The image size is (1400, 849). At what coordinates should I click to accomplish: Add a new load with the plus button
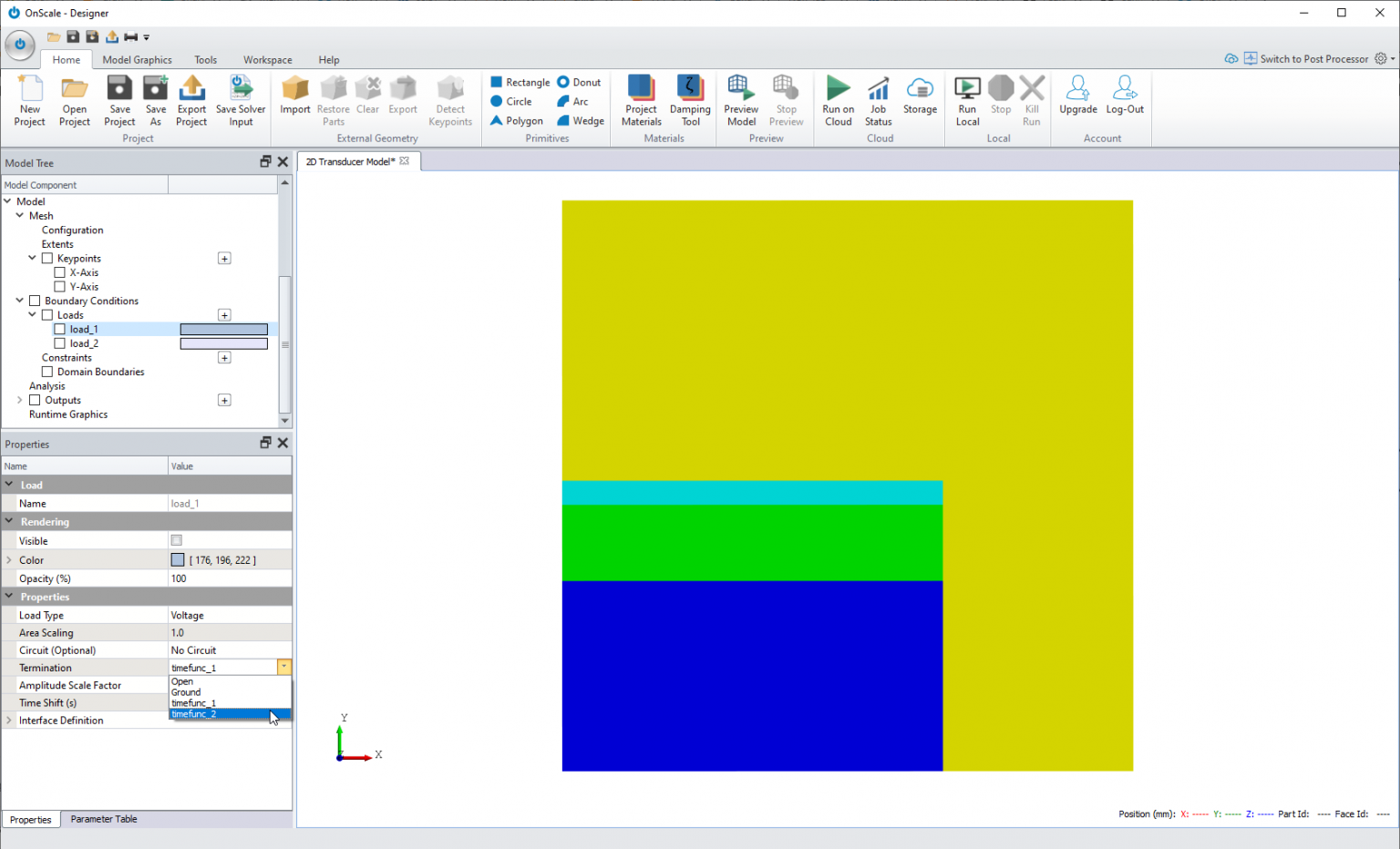224,314
